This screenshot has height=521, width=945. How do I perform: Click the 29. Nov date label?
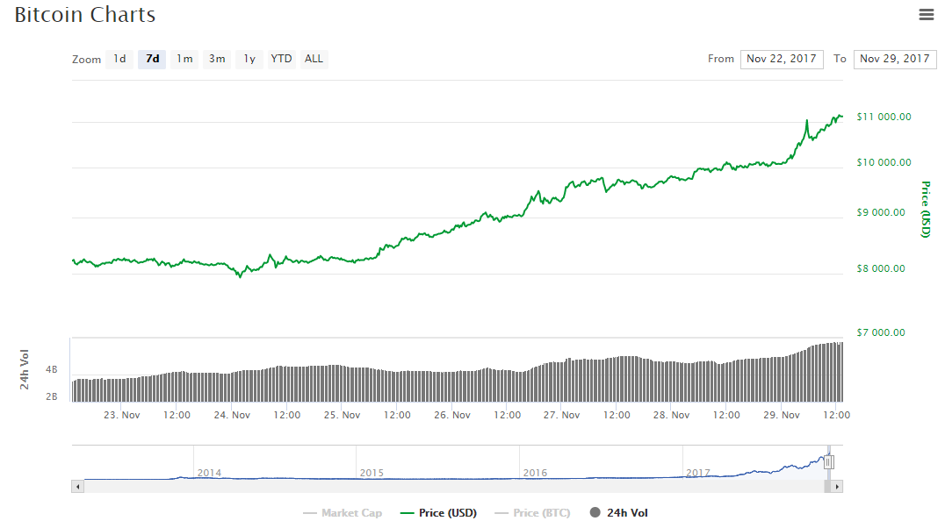[782, 415]
